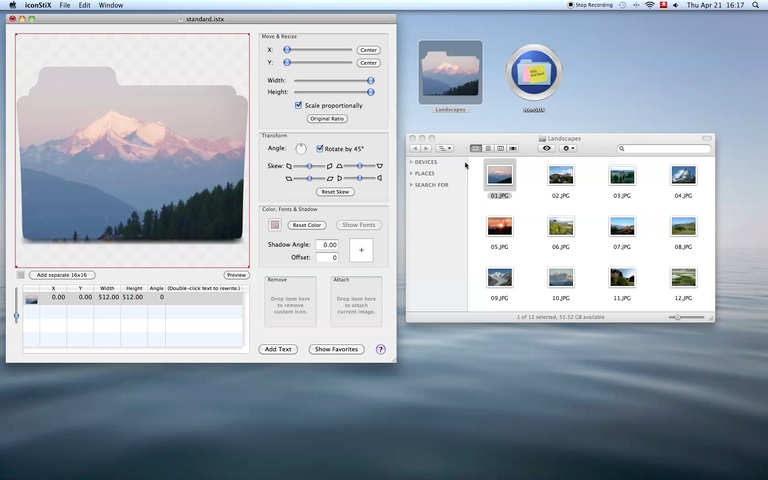
Task: Click the Show Favorites button
Action: coord(336,349)
